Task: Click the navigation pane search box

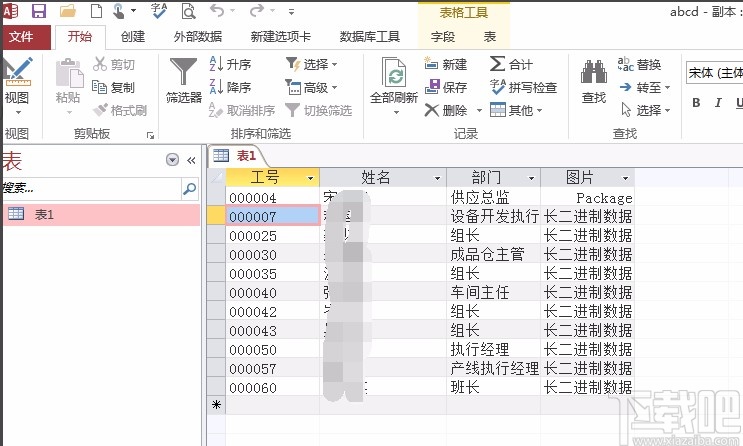Action: point(91,188)
